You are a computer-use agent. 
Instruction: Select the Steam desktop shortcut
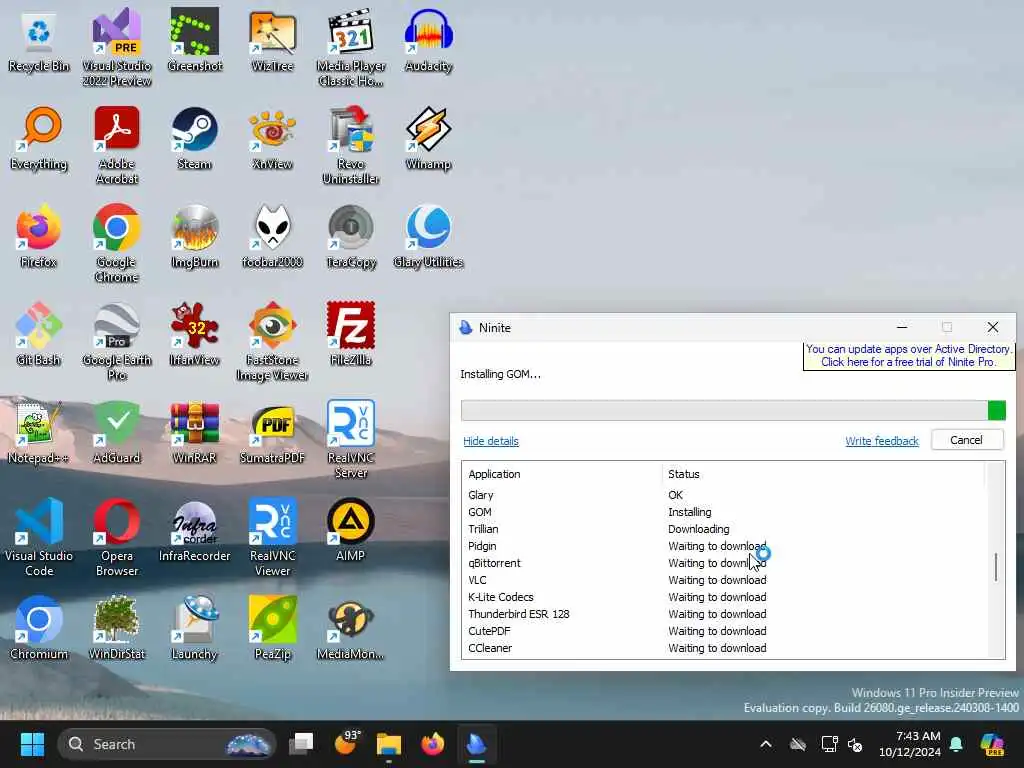(x=195, y=139)
